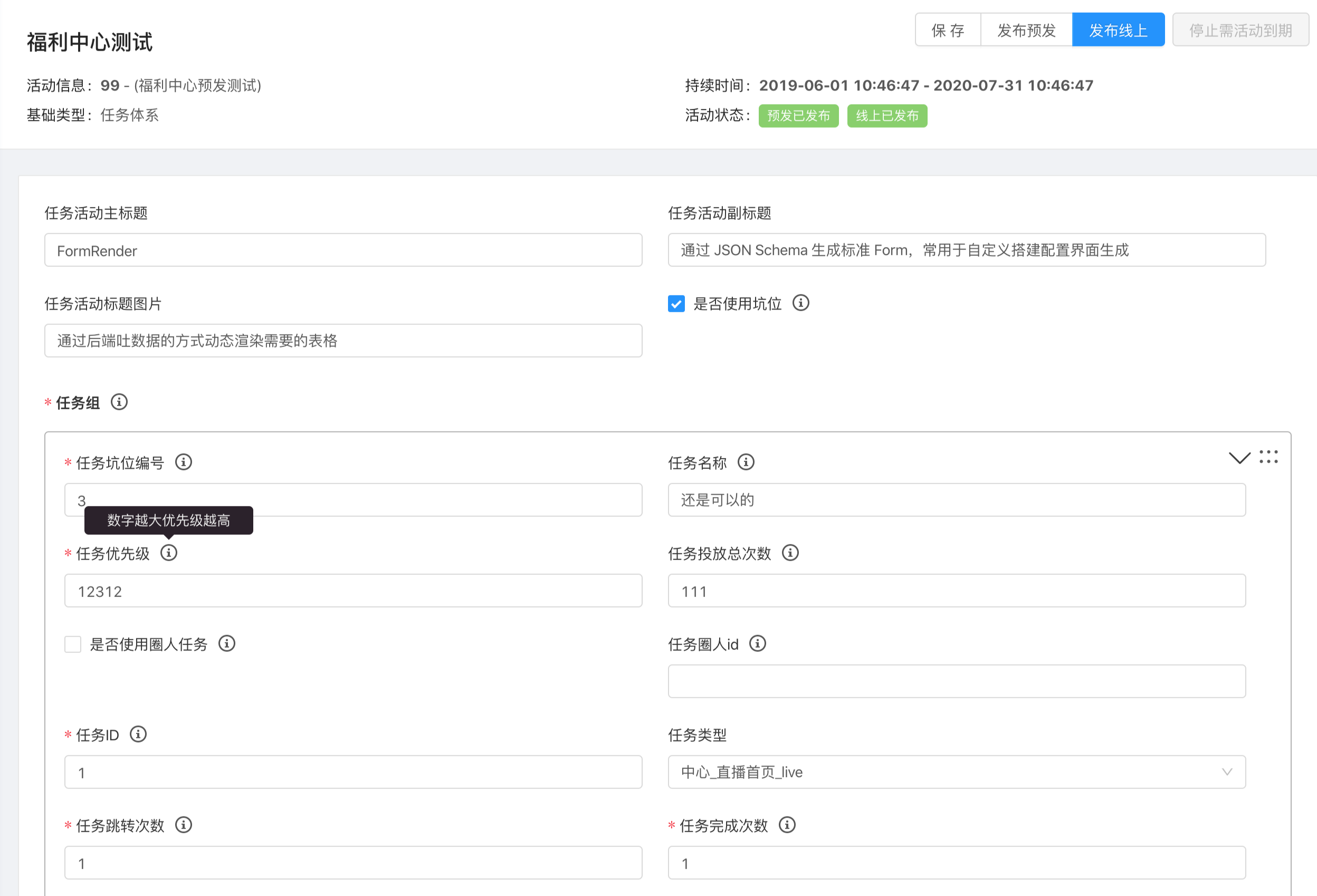
Task: Click info icon beside 任务名称
Action: [x=746, y=462]
